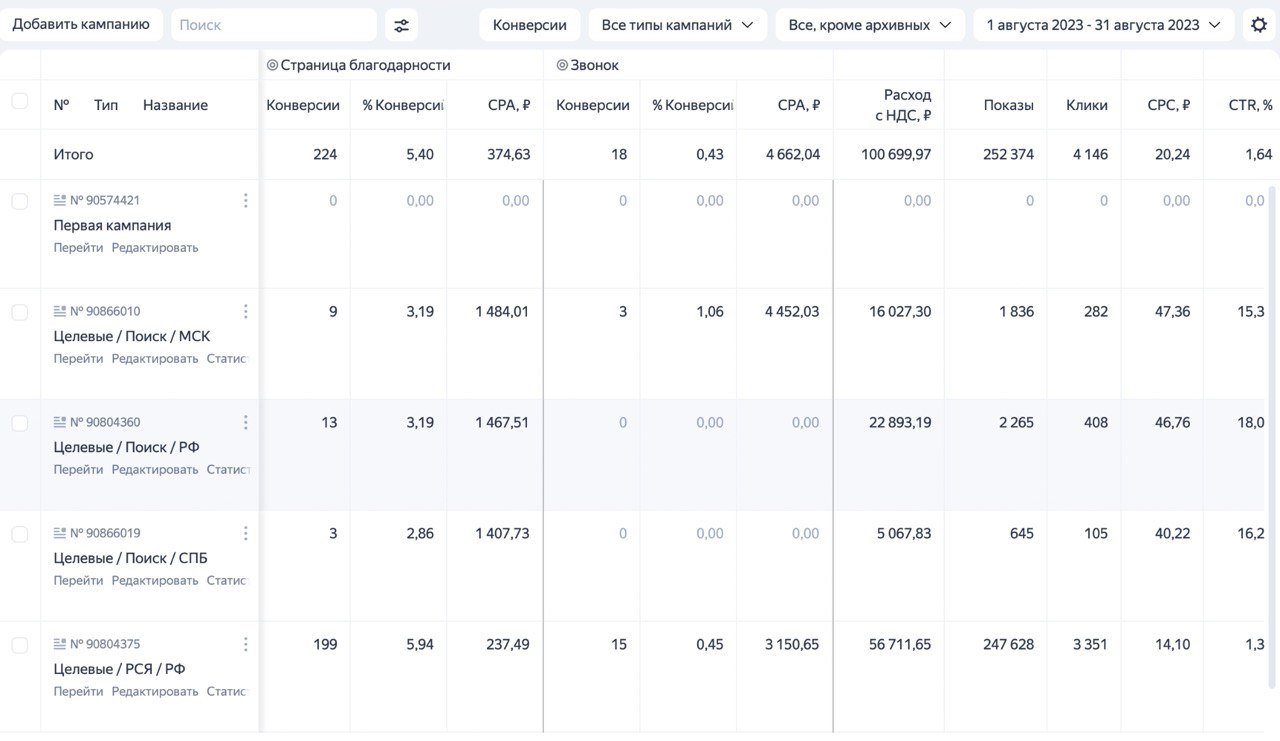
Task: Open three-dot menu for Целевые / РСЯ / РФ
Action: pos(245,645)
